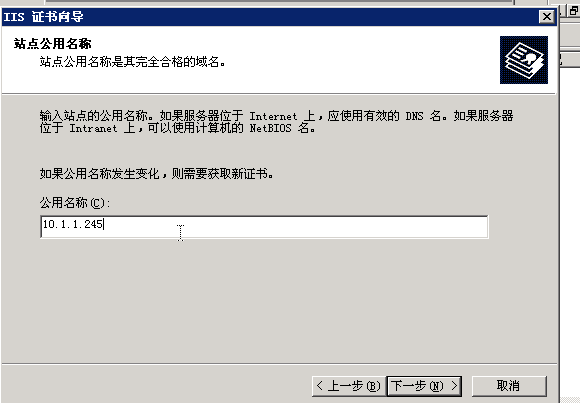Click on the 10.1.1.245 text in the field
The width and height of the screenshot is (580, 403).
tap(72, 224)
